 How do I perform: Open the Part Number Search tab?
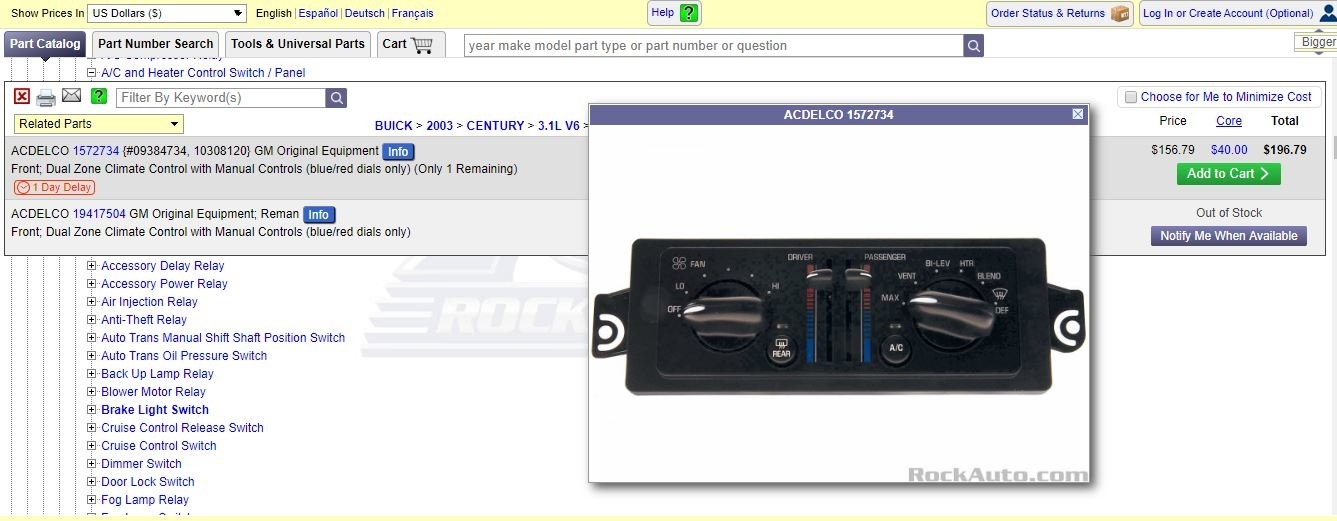(156, 44)
